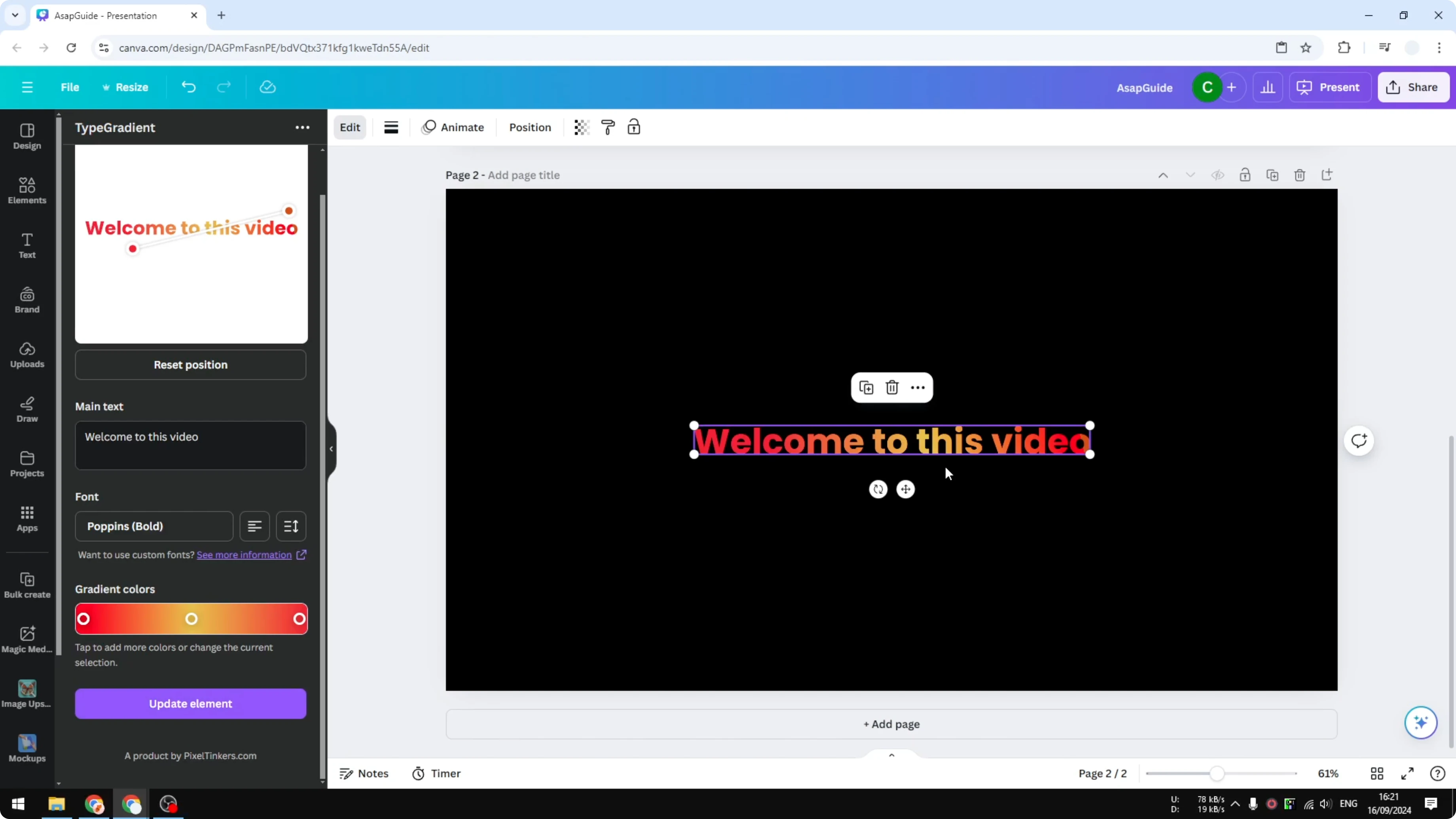The width and height of the screenshot is (1456, 819).
Task: Open the Resize menu
Action: coord(125,87)
